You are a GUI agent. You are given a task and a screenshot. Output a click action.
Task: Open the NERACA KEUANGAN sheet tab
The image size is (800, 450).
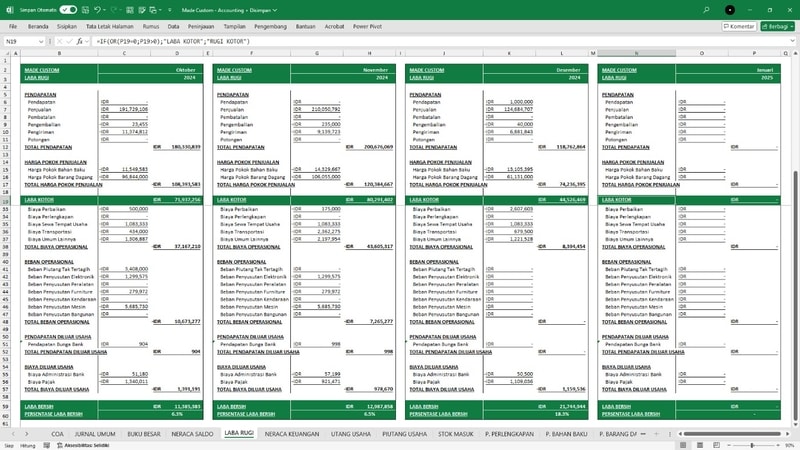[x=292, y=434]
